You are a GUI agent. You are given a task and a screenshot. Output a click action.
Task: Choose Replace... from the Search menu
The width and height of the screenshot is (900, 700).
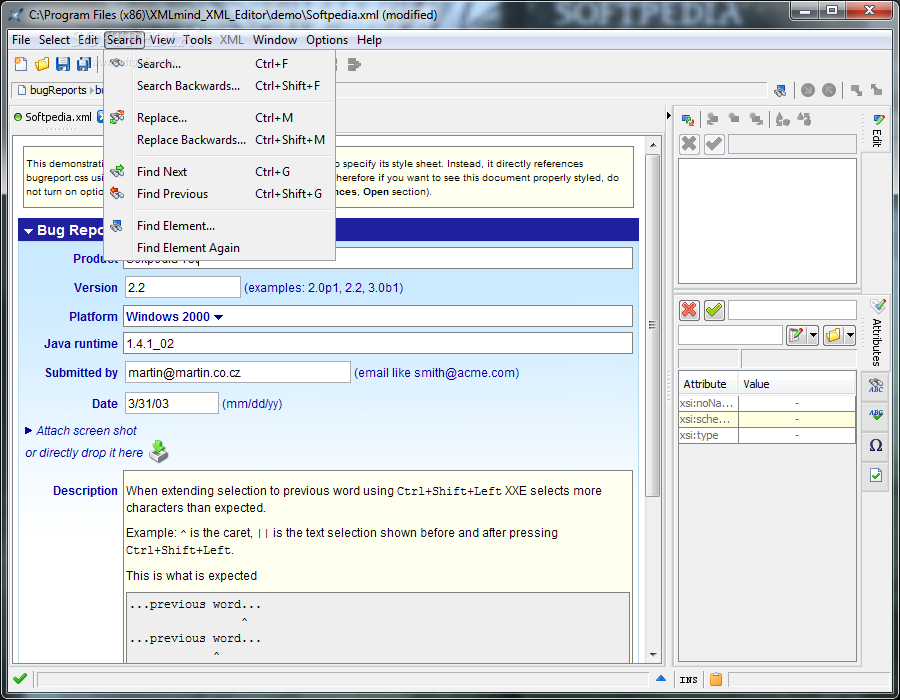click(x=220, y=118)
